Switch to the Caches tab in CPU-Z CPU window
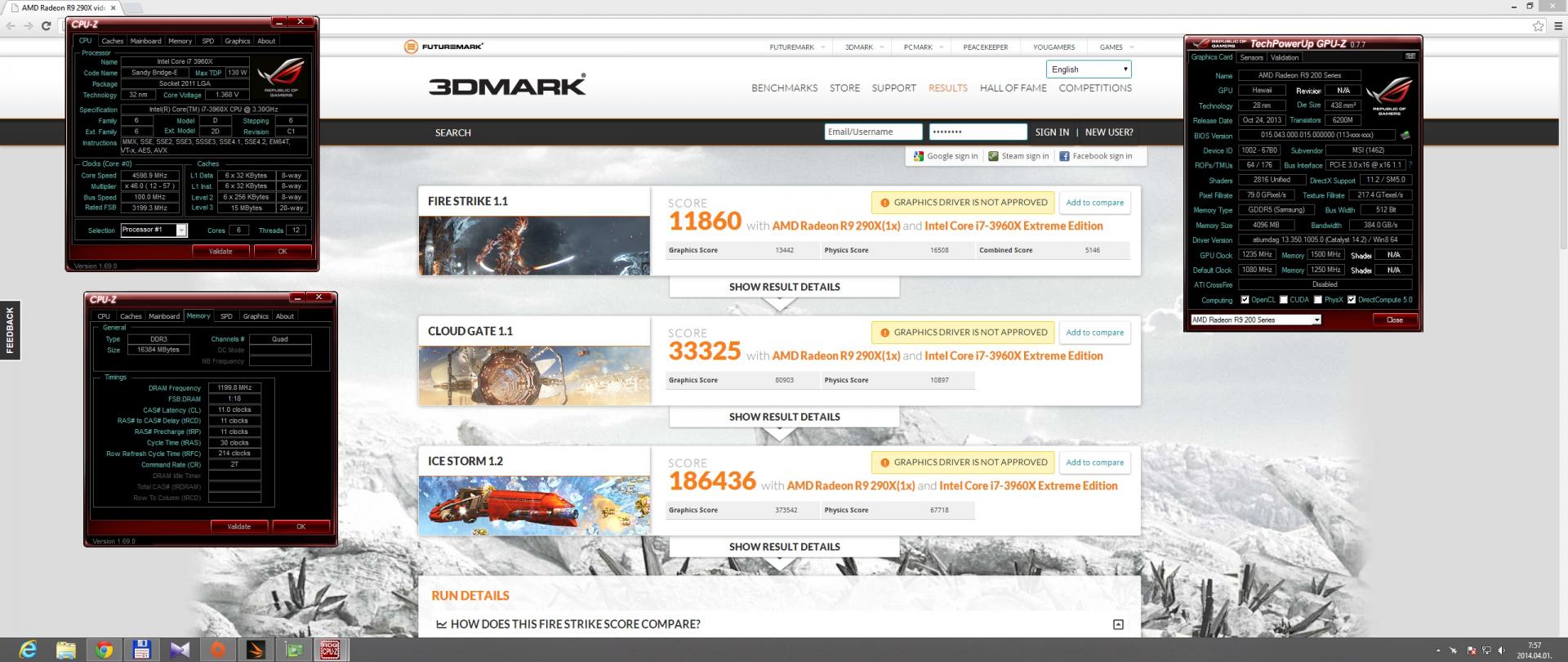Screen dimensions: 1568x662 113,41
